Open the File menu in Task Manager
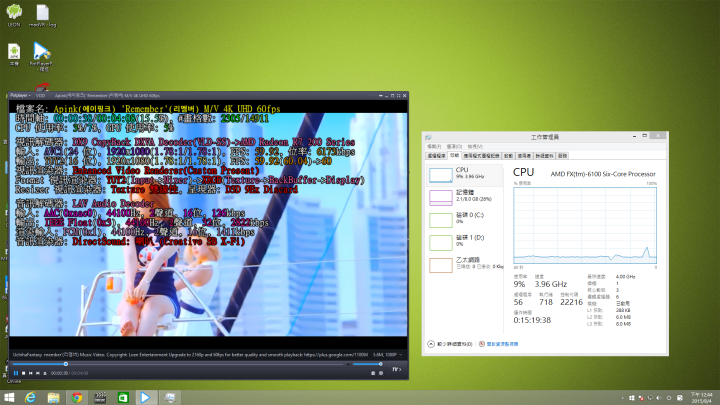 433,146
